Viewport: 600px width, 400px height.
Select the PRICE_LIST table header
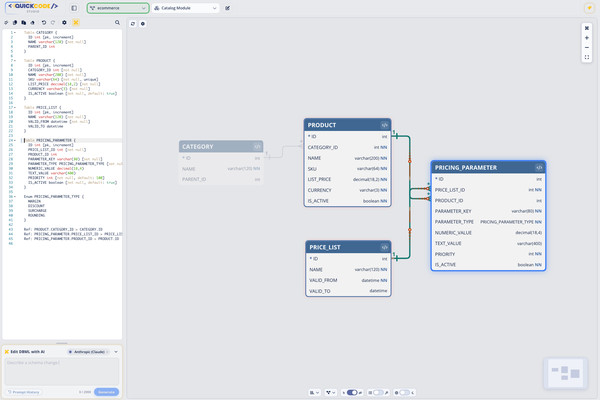[x=348, y=247]
